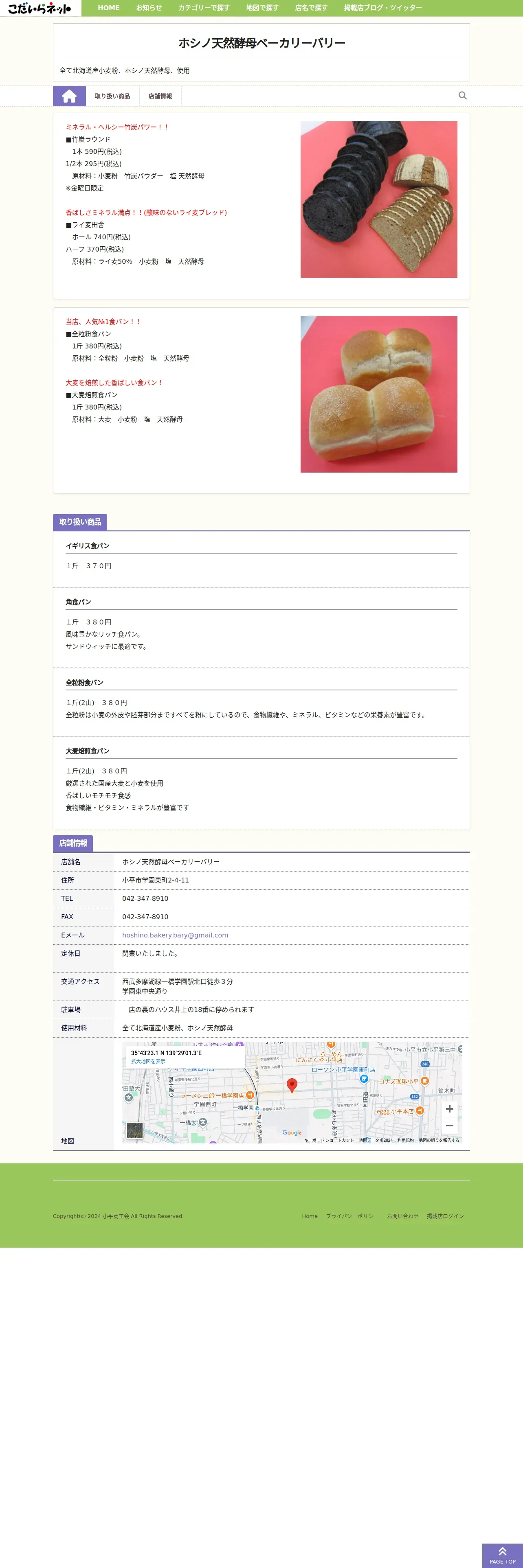Open 掲載店ログイン footer link
Screen dimensions: 523x1568
coord(445,1216)
